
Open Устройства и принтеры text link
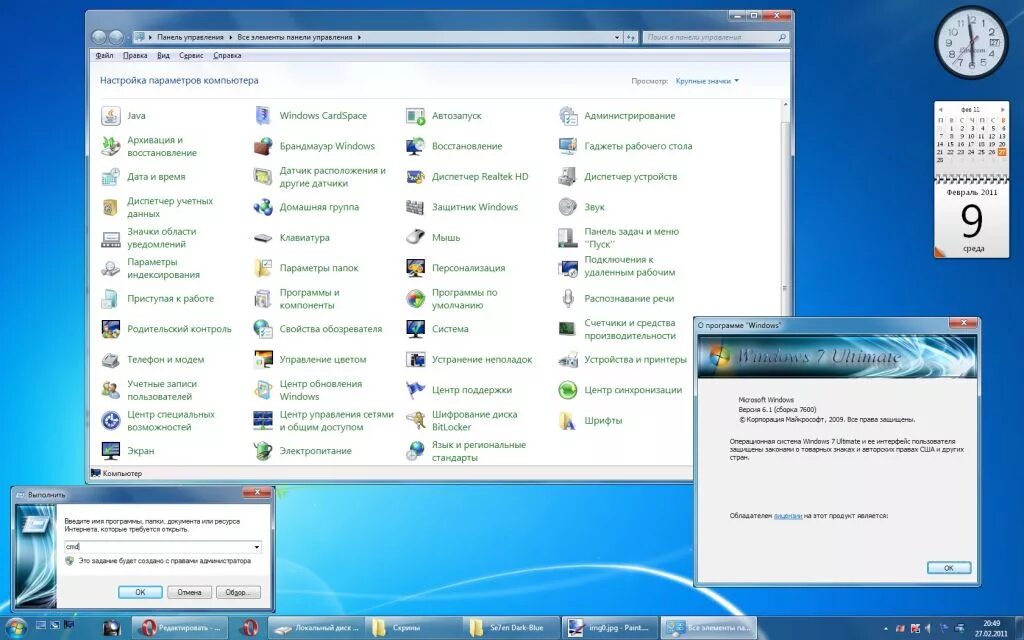coord(635,359)
